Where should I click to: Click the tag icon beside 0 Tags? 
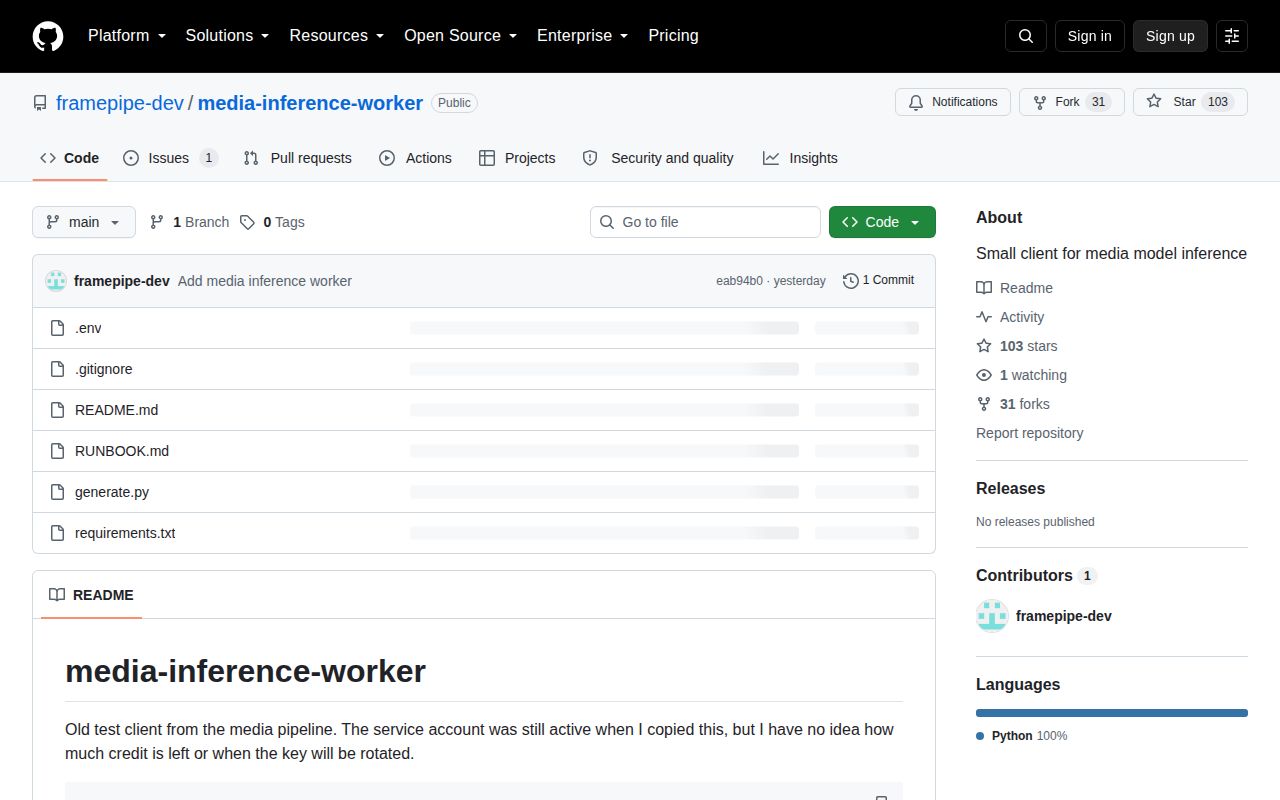point(247,222)
